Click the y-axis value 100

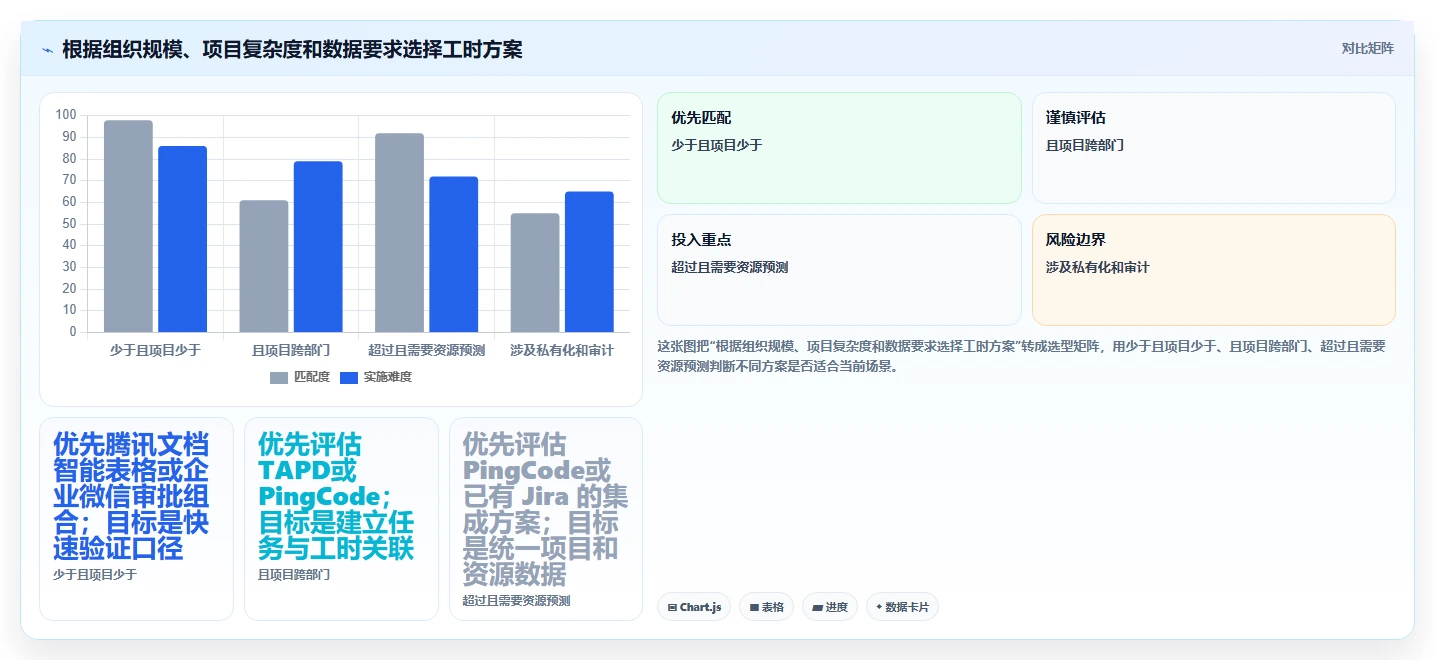[66, 115]
